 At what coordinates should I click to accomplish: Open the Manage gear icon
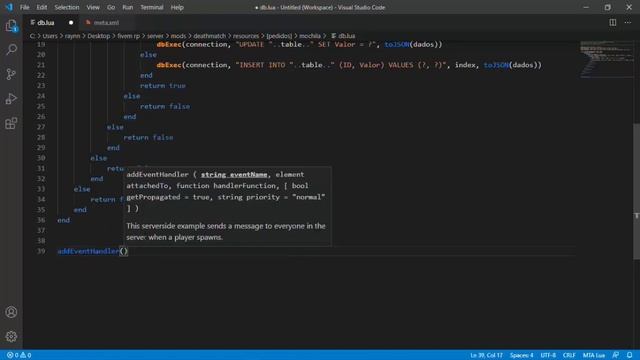coord(11,336)
